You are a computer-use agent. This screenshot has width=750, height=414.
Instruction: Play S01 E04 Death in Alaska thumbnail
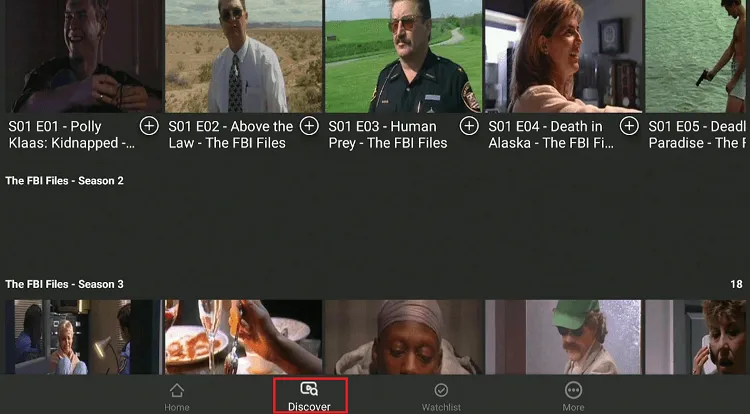point(563,56)
